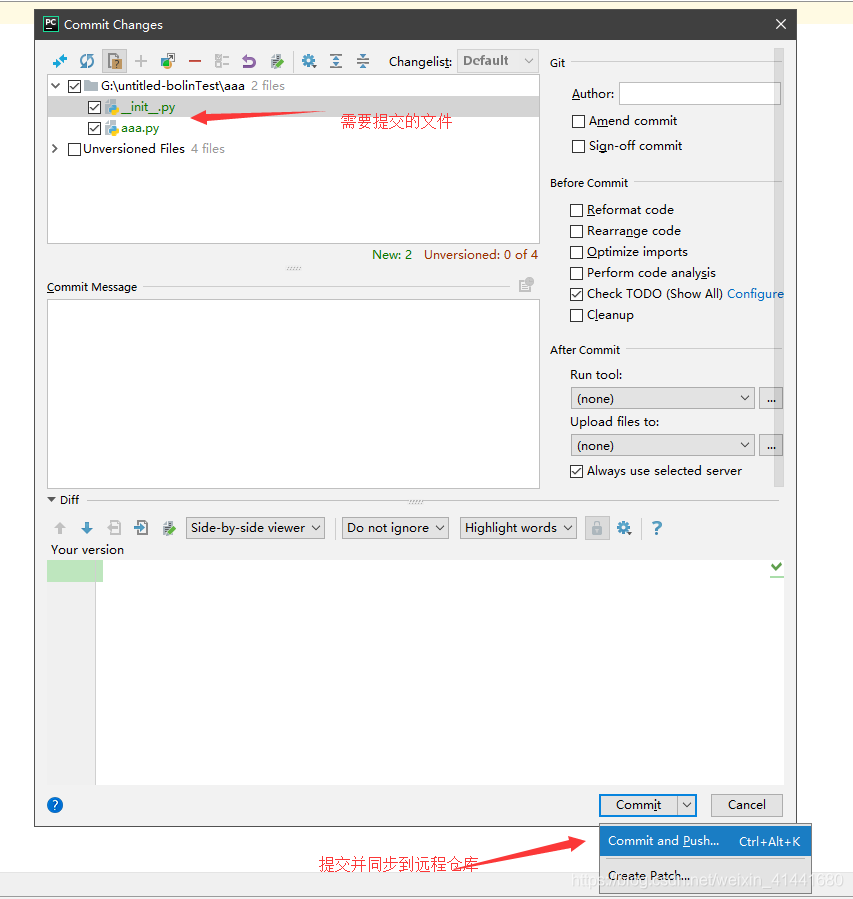Click the Collapse all icon
The height and width of the screenshot is (899, 853).
(363, 61)
